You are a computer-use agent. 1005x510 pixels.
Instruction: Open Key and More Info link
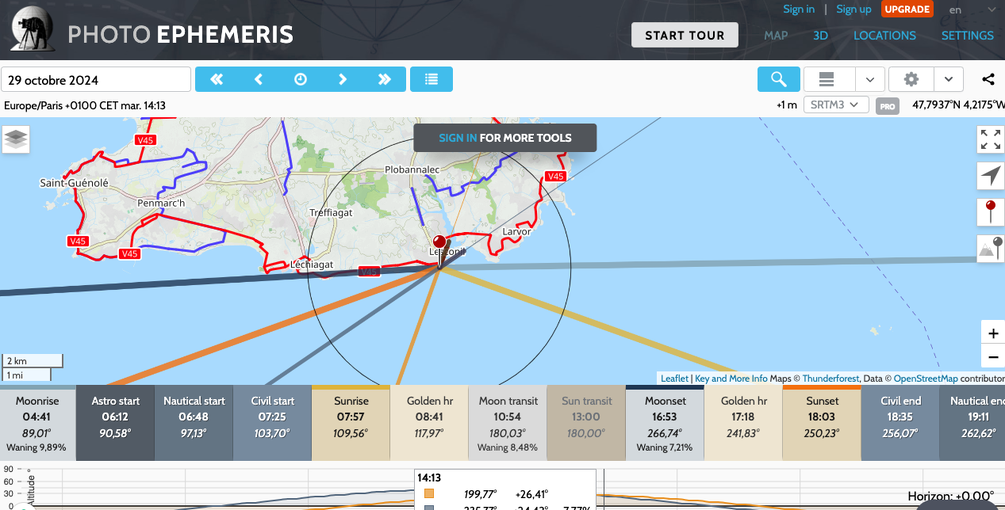731,379
